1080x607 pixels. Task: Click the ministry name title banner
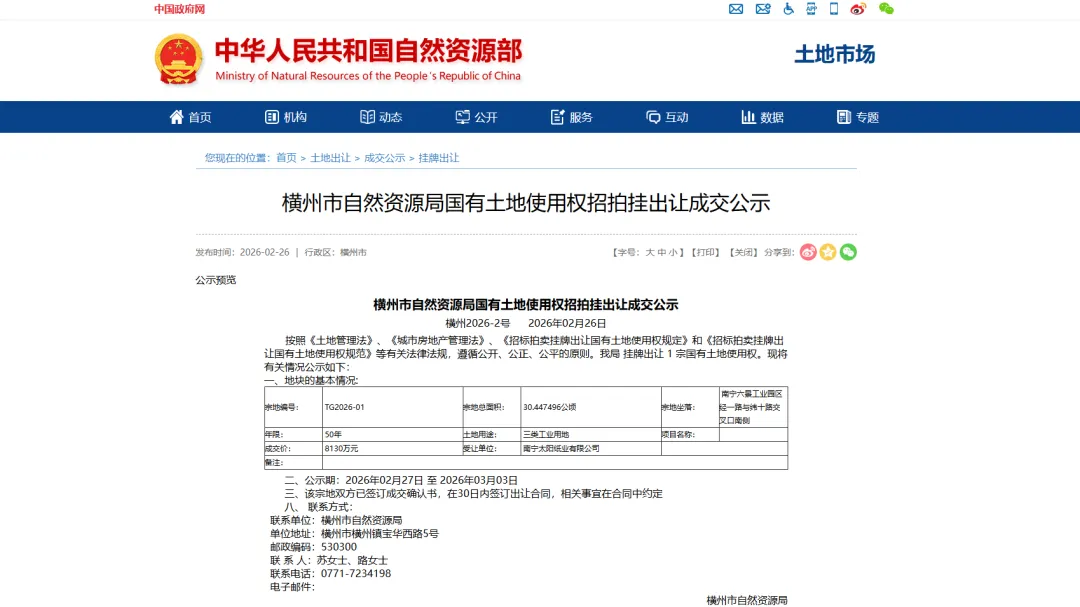[368, 60]
